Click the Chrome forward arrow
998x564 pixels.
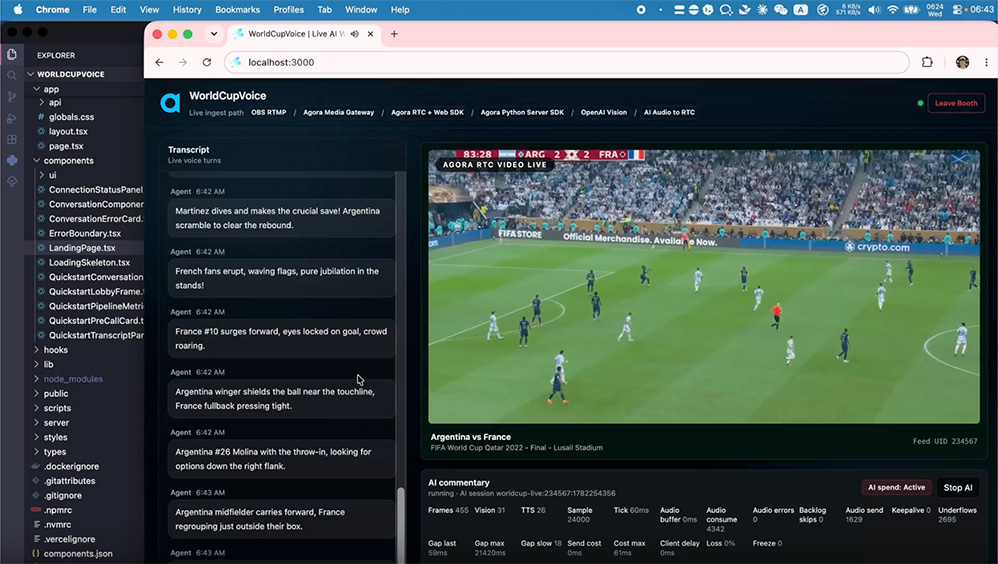[183, 62]
